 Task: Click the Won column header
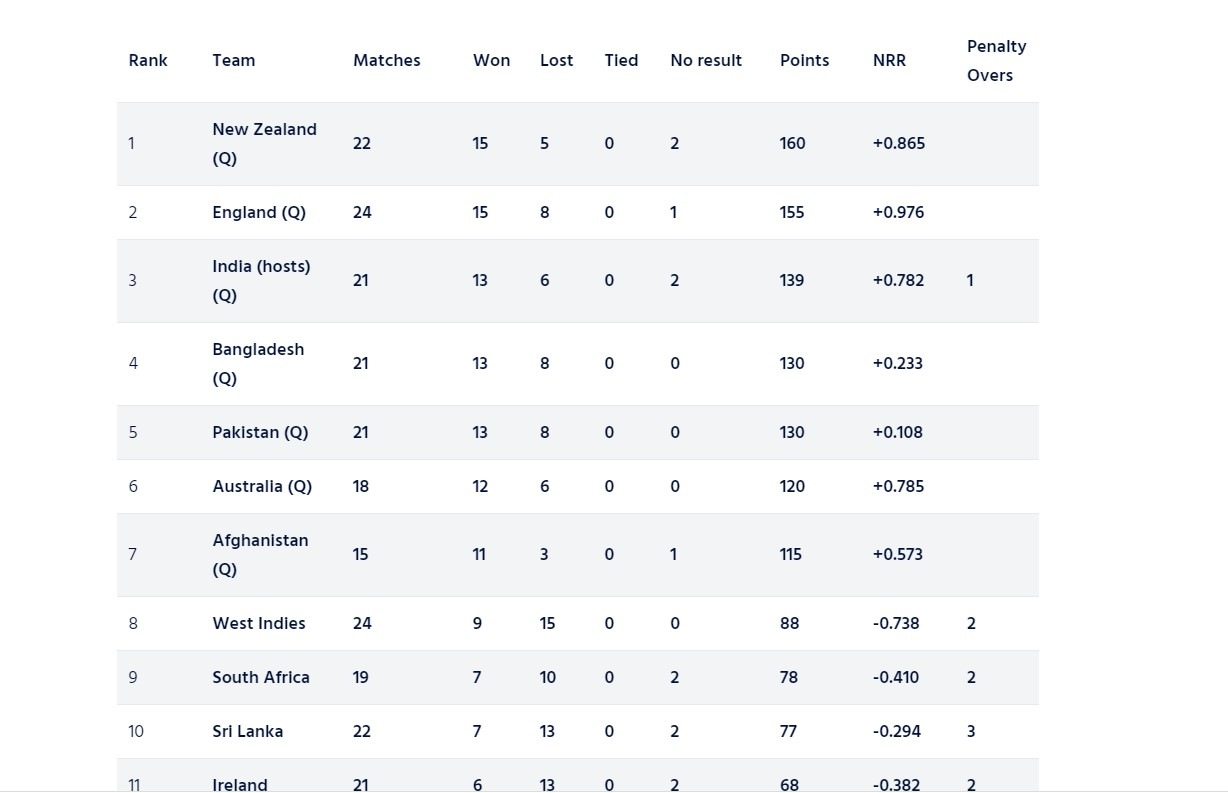click(491, 61)
